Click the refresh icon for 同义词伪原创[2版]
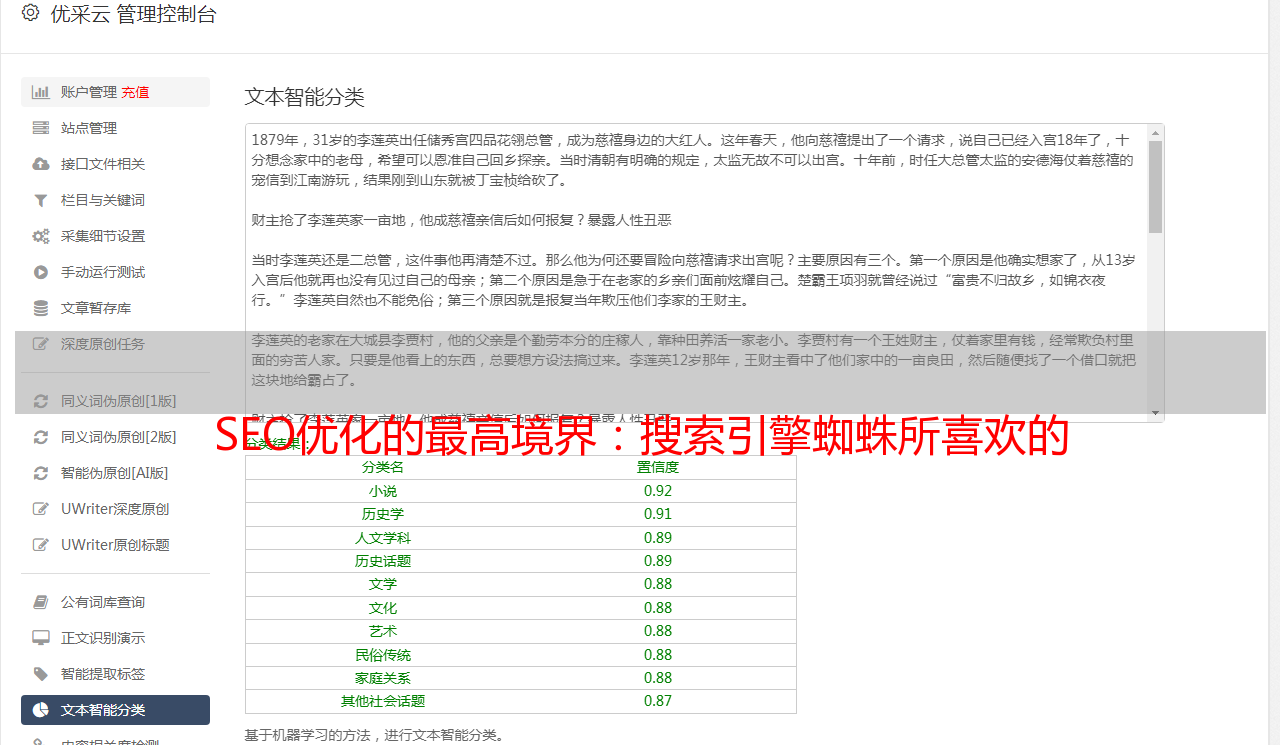1280x745 pixels. 41,437
